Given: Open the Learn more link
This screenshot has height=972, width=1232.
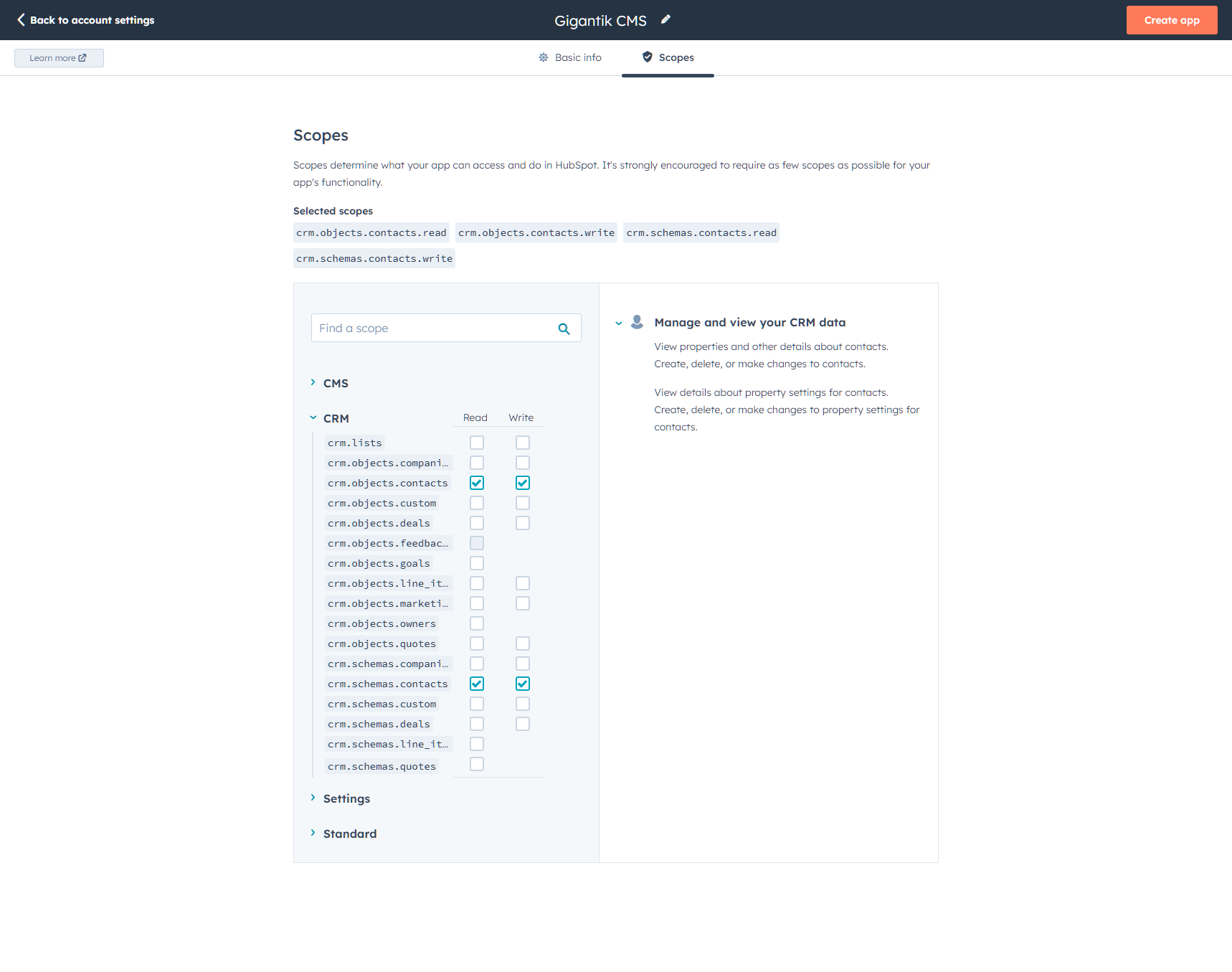Looking at the screenshot, I should click(59, 58).
